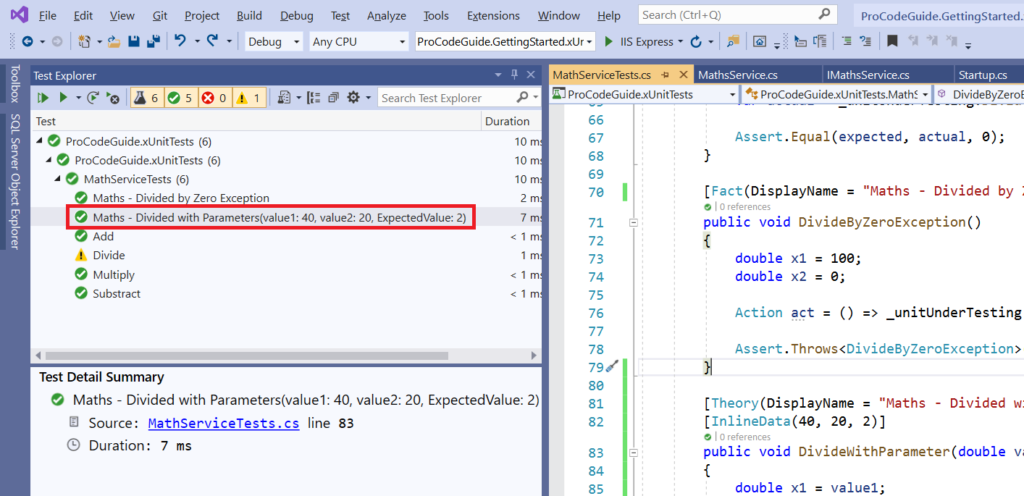1024x496 pixels.
Task: Click the green Run tests play icon
Action: 63,98
